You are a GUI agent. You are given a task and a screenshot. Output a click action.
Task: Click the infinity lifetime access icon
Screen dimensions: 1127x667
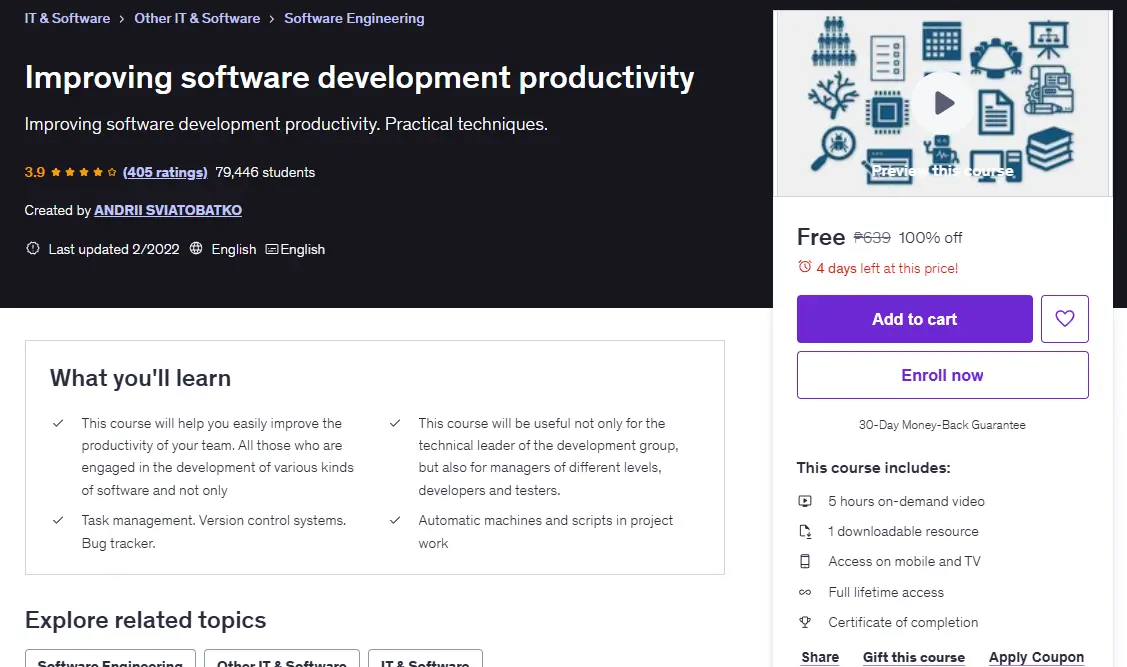(x=805, y=592)
